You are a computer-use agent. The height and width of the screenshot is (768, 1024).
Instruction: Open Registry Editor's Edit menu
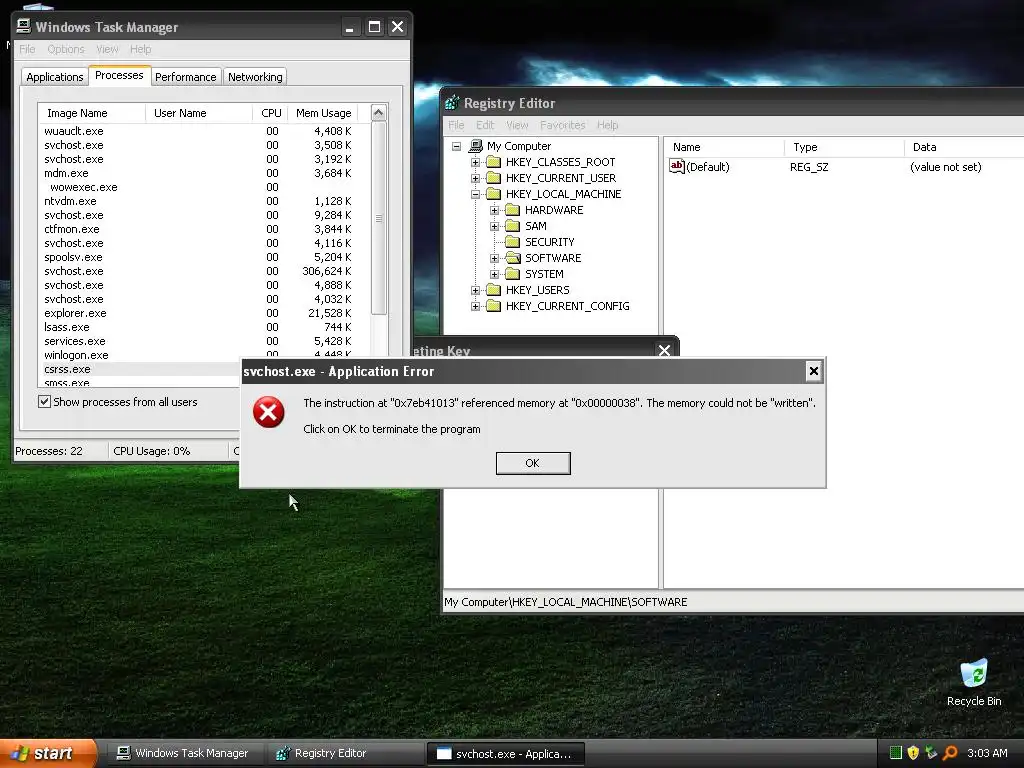(485, 125)
